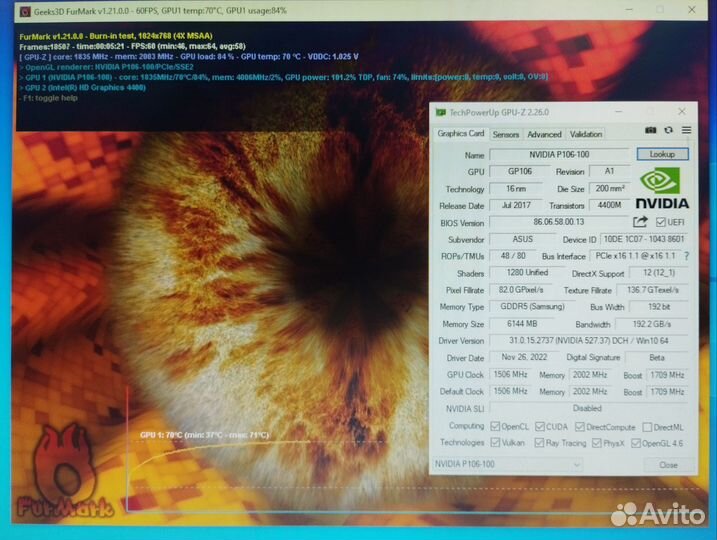
Task: Toggle the PhysX checkbox
Action: (x=596, y=443)
